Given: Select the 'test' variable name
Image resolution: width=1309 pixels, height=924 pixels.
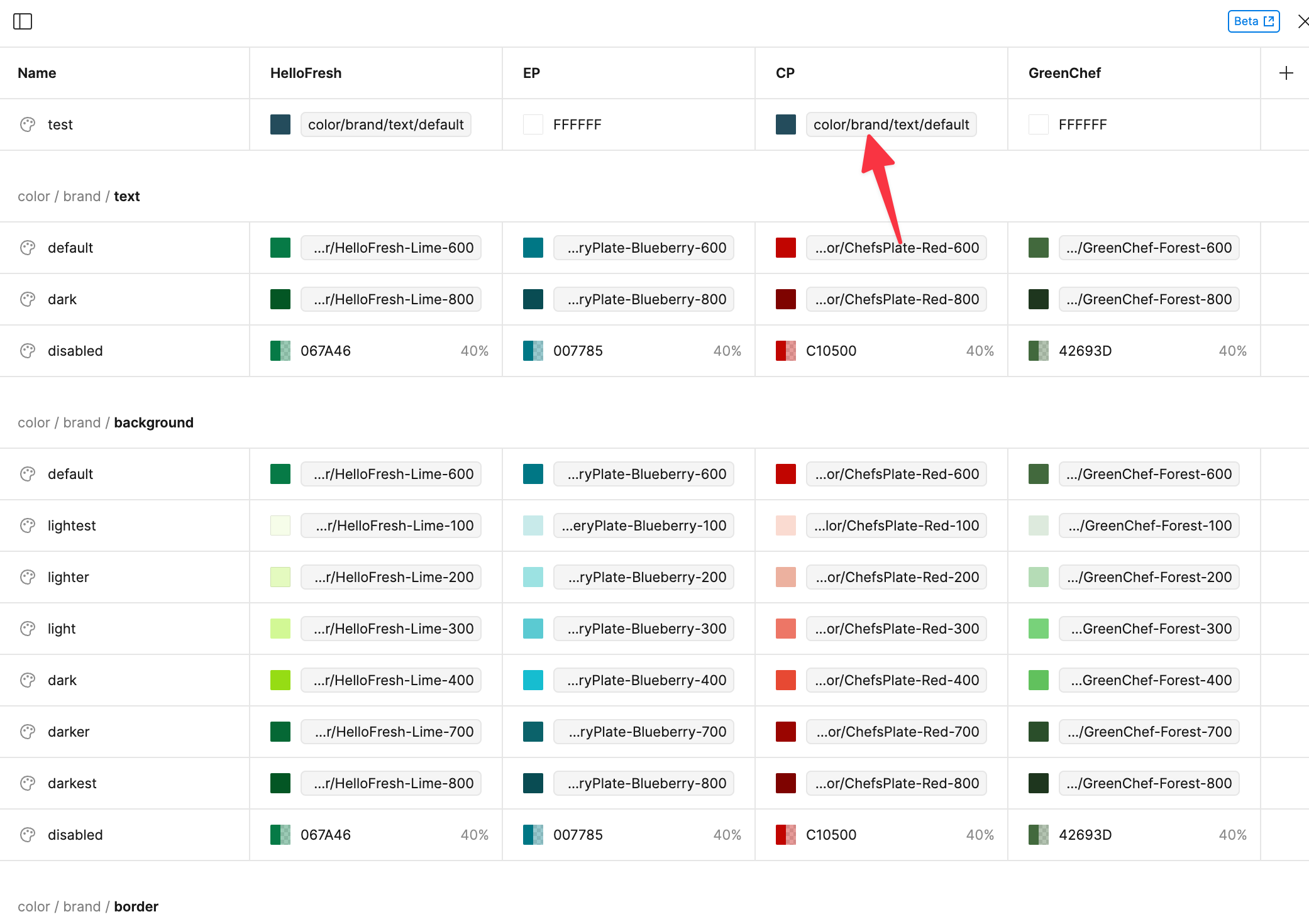Looking at the screenshot, I should [x=60, y=124].
